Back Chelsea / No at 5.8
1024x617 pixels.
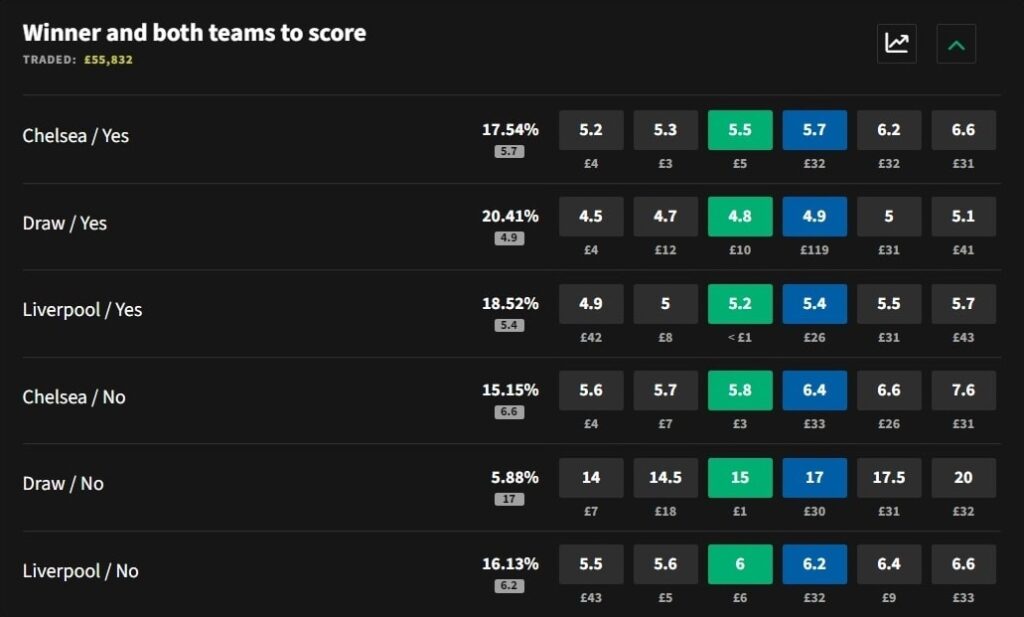pos(740,390)
